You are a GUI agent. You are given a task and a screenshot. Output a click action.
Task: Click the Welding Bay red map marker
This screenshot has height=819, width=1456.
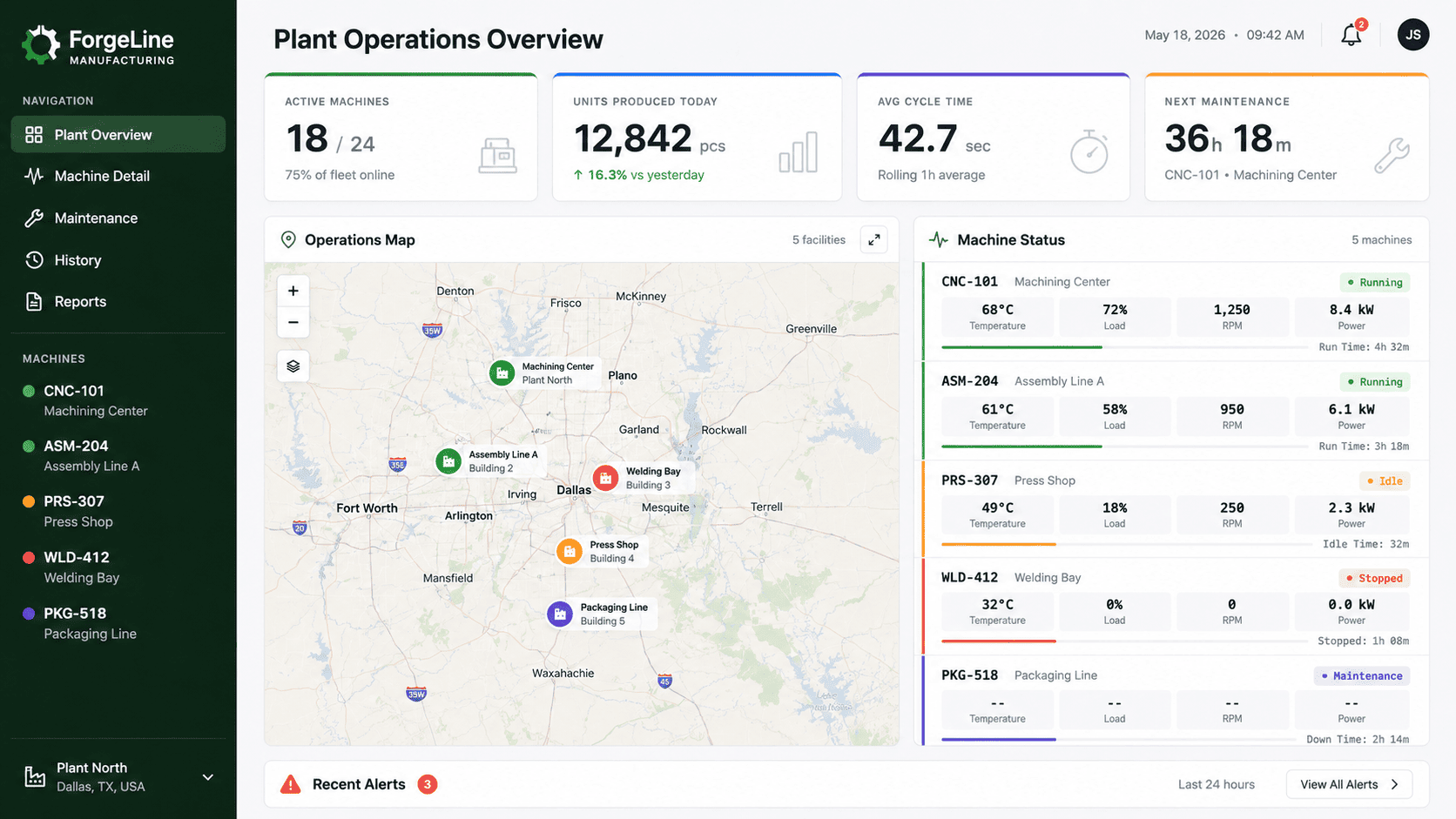pos(605,478)
